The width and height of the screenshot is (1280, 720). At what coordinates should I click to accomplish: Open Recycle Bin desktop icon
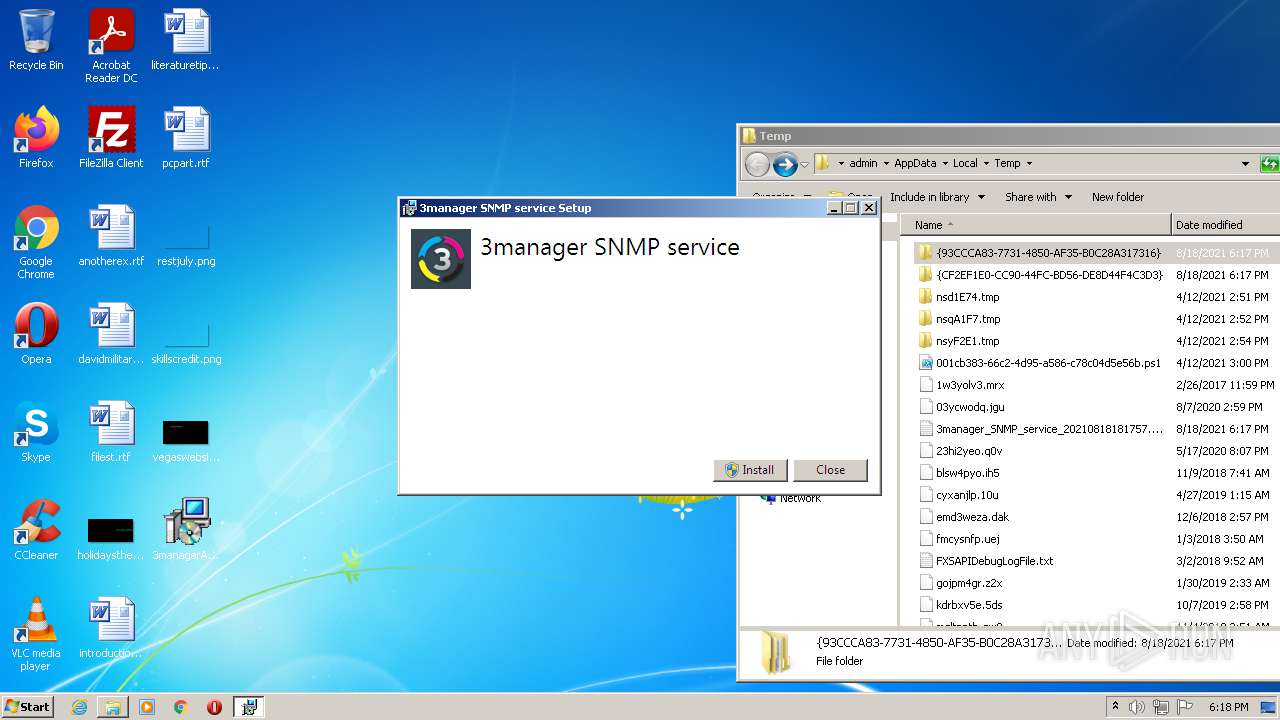pos(36,40)
